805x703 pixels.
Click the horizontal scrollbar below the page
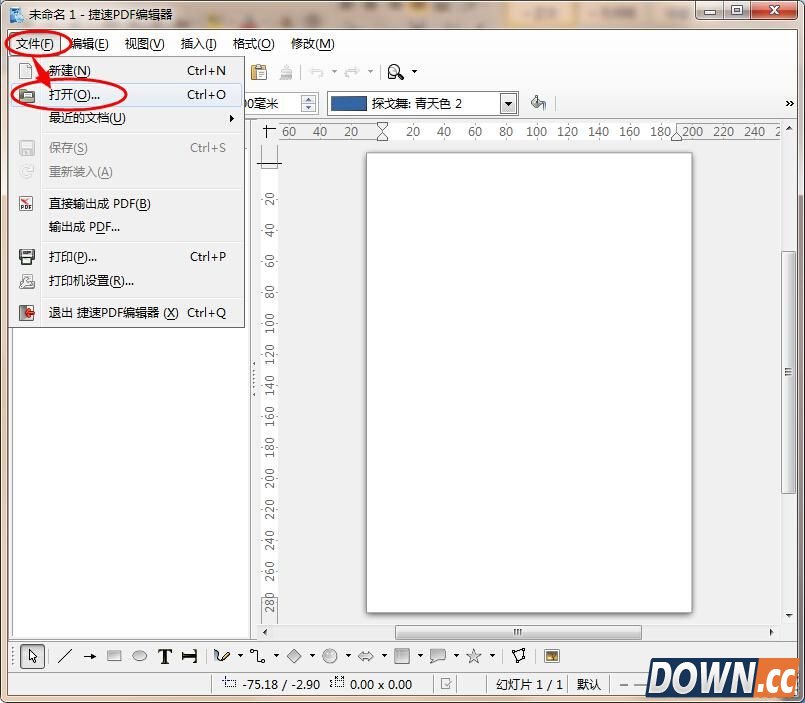[517, 632]
